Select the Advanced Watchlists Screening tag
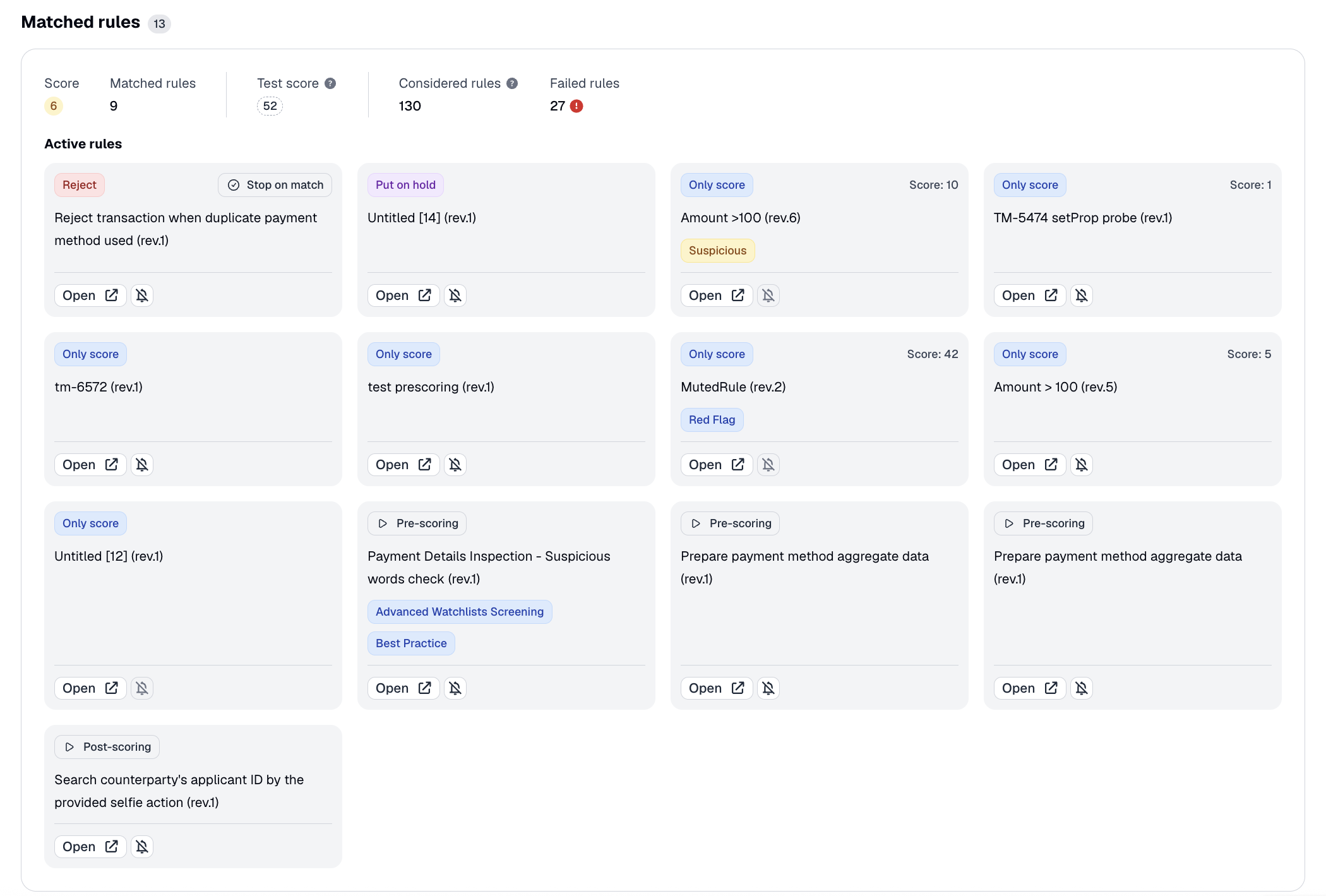 coord(460,612)
